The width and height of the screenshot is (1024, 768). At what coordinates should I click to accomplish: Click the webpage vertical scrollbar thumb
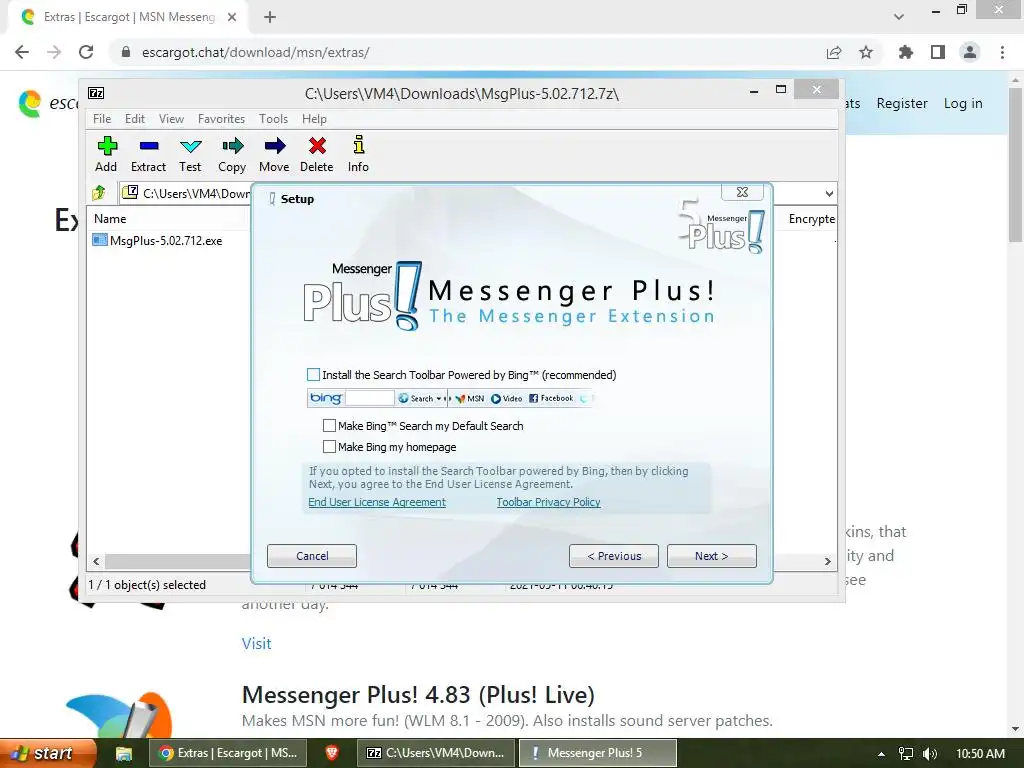pos(1016,163)
